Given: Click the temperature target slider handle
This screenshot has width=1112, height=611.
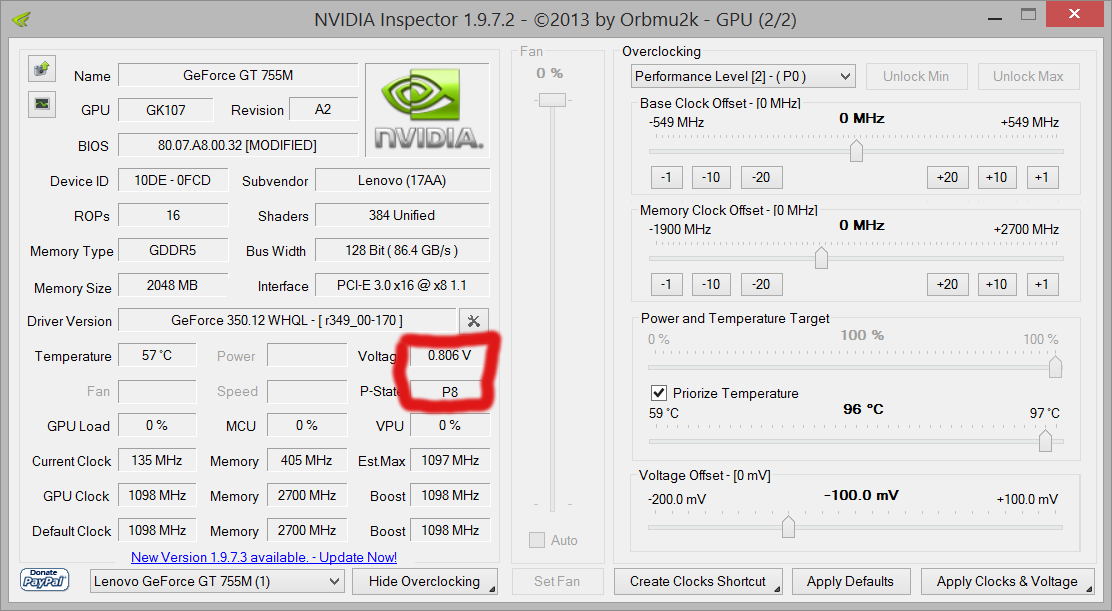Looking at the screenshot, I should [1045, 442].
